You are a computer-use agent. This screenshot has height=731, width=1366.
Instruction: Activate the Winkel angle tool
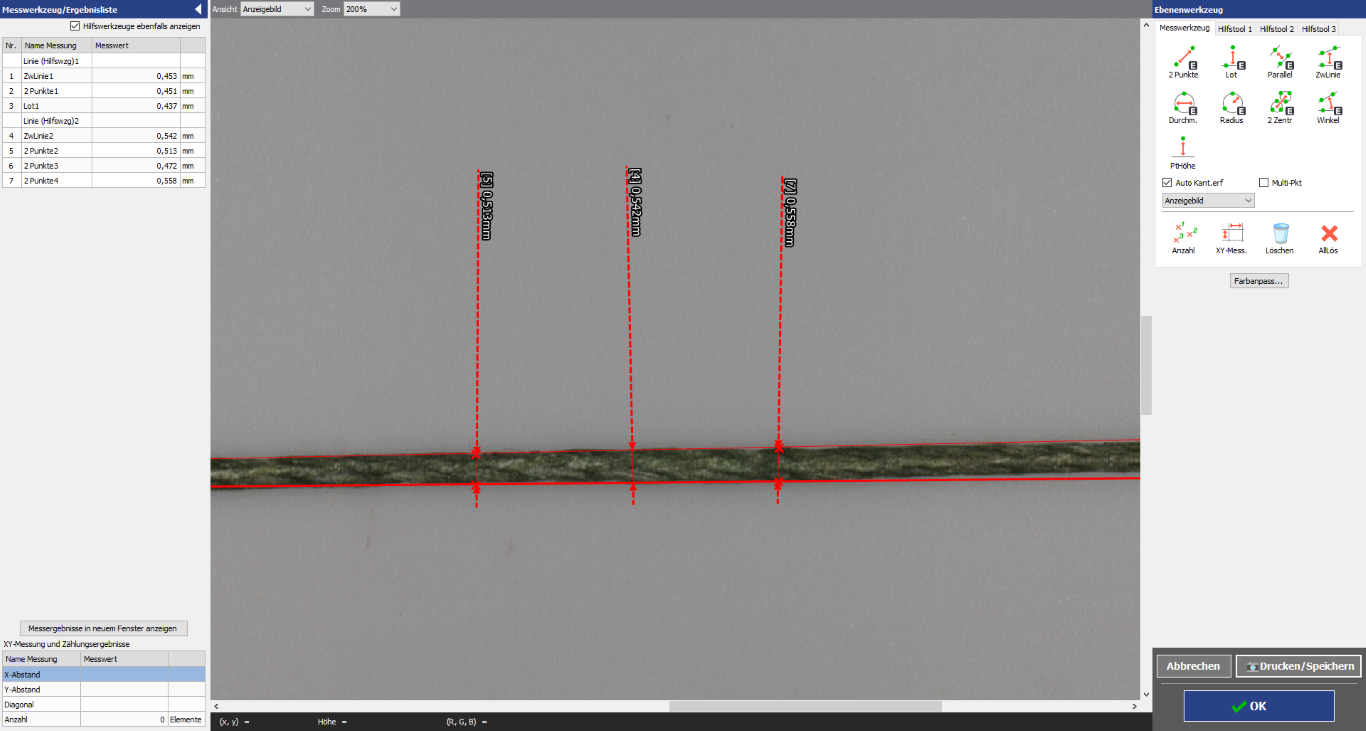[1328, 104]
